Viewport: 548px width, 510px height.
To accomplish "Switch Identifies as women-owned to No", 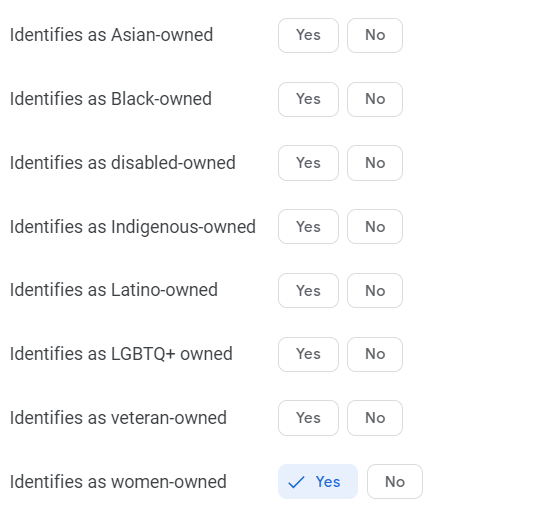I will [395, 481].
